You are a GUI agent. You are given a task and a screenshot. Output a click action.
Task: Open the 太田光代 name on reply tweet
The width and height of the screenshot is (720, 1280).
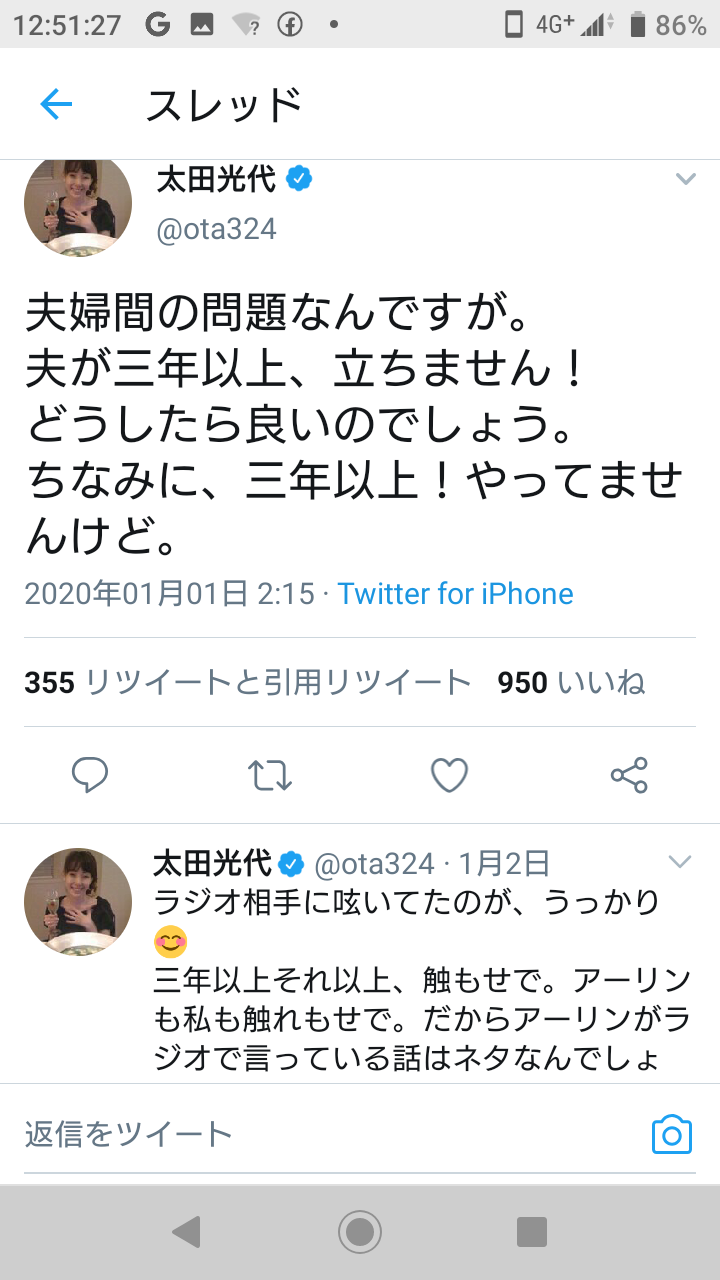click(214, 862)
